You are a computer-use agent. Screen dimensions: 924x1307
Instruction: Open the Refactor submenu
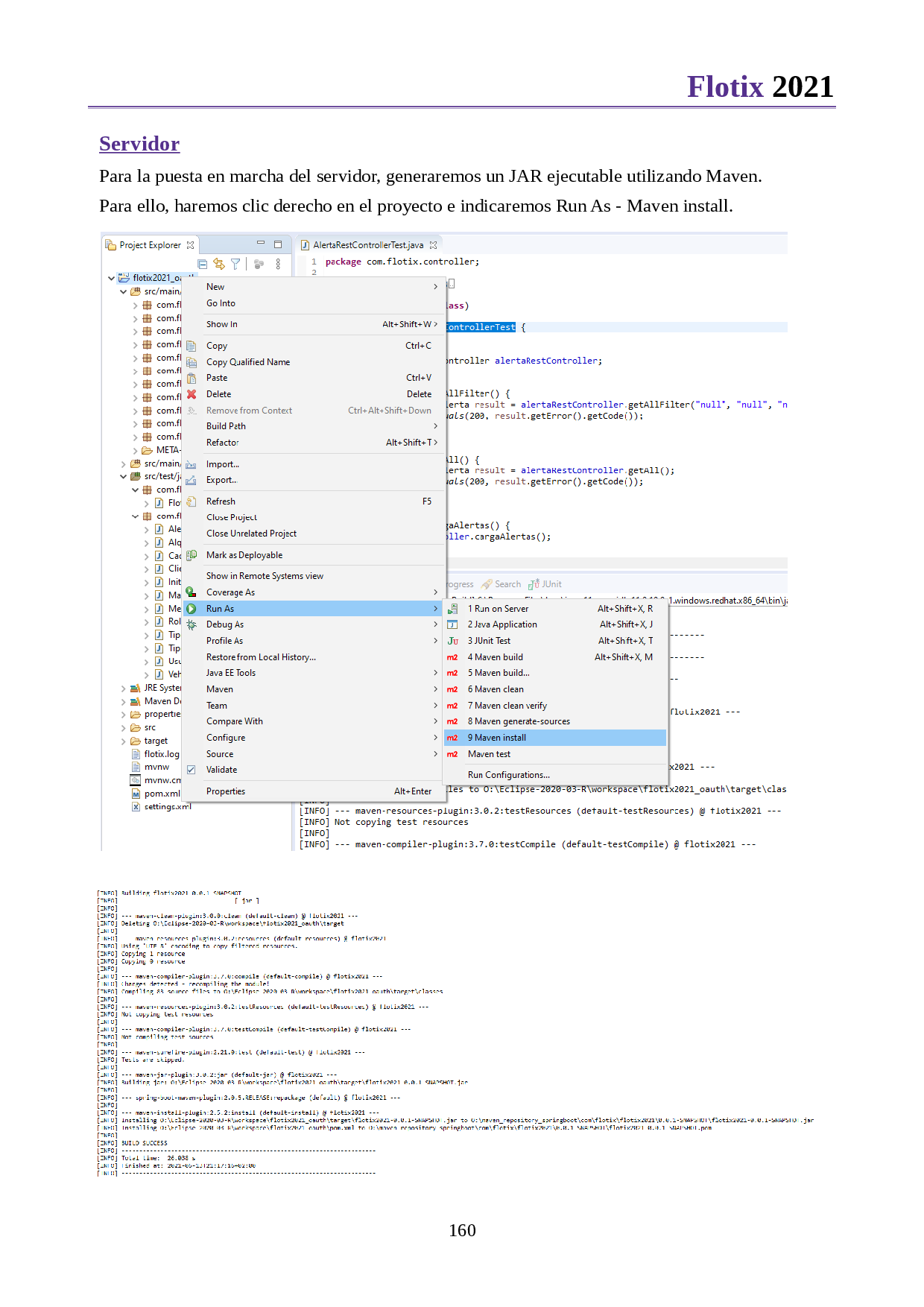click(314, 443)
